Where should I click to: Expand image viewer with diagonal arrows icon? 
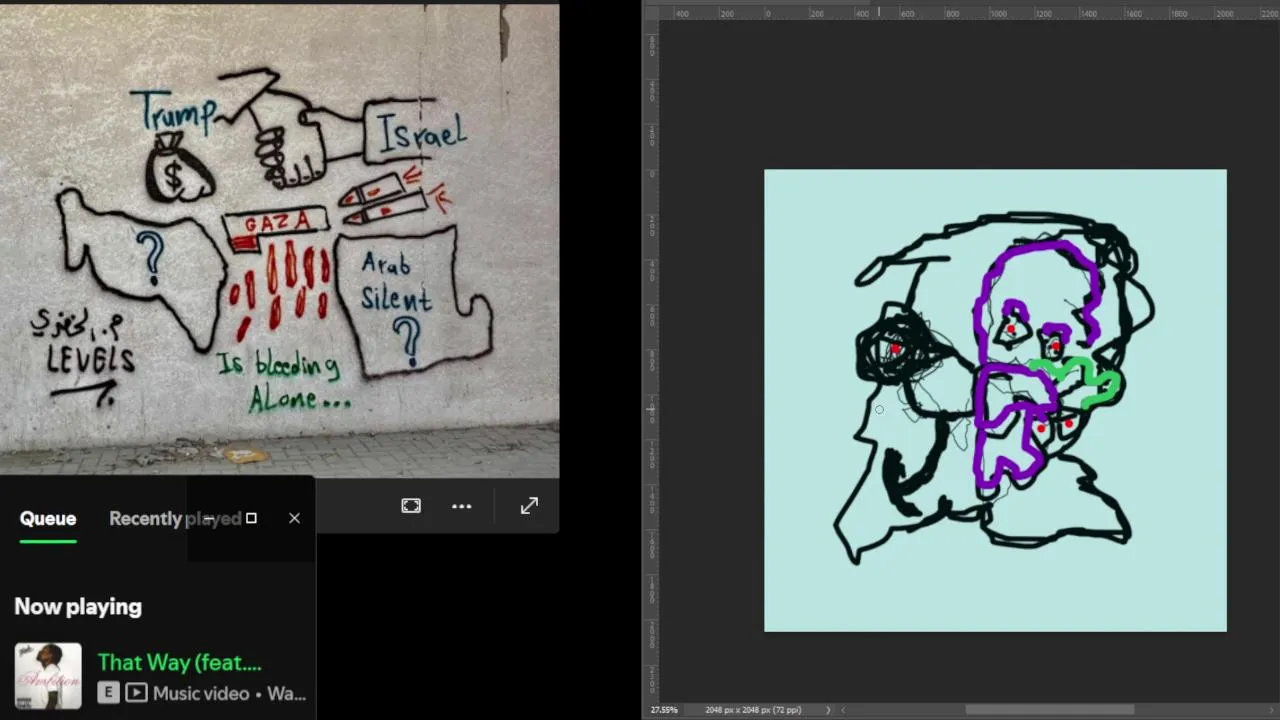pos(529,506)
